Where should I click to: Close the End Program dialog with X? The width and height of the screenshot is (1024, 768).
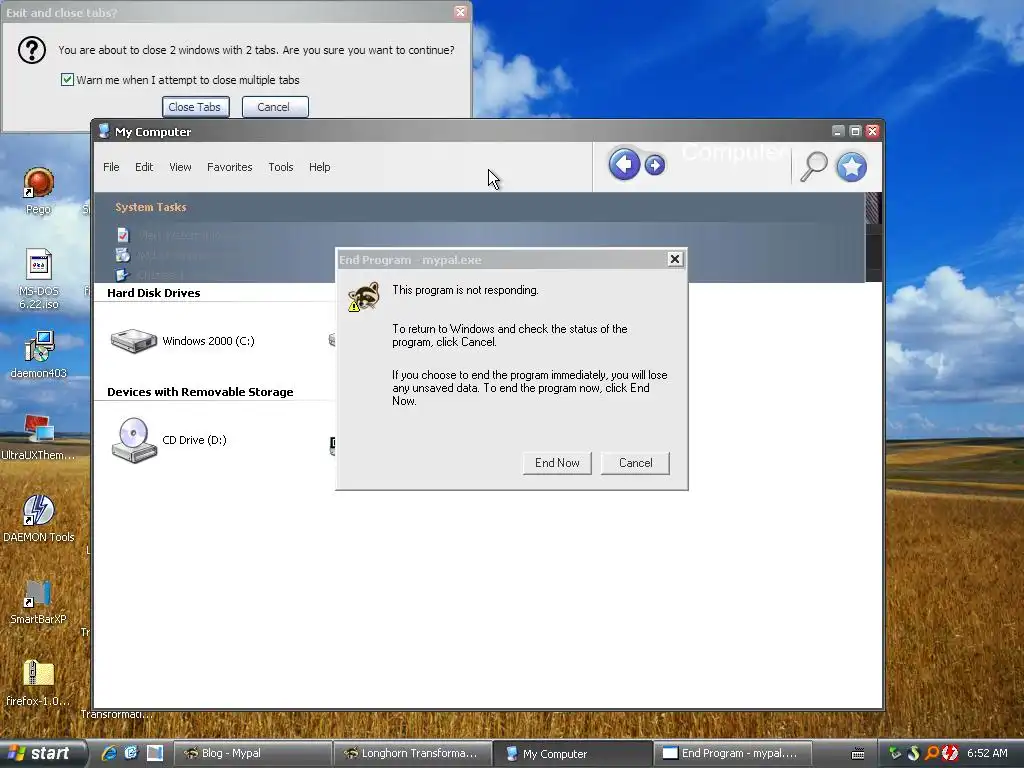point(675,259)
